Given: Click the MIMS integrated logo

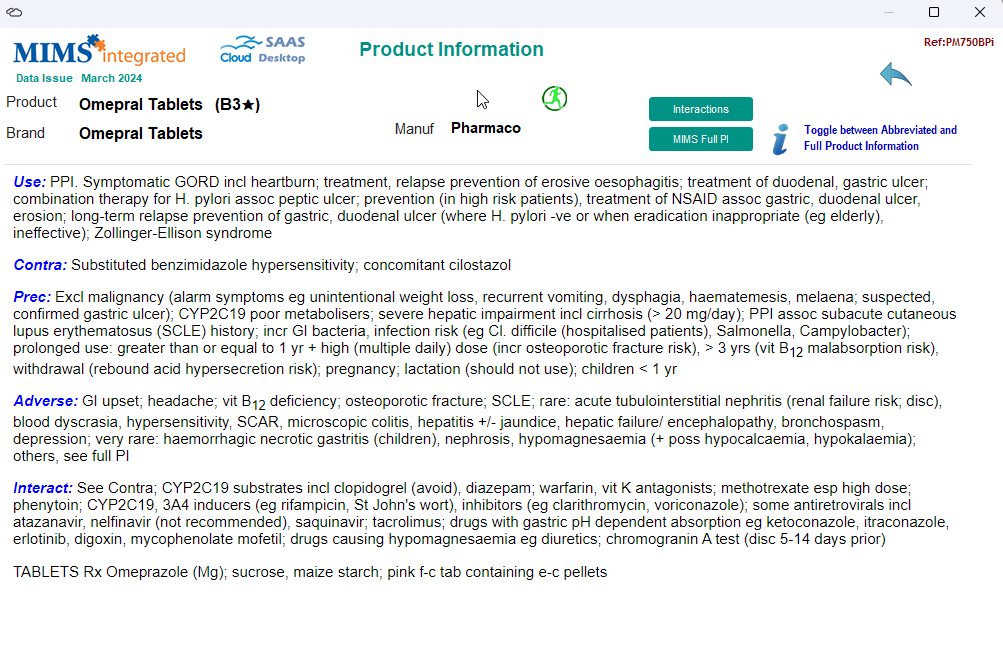Looking at the screenshot, I should point(99,51).
